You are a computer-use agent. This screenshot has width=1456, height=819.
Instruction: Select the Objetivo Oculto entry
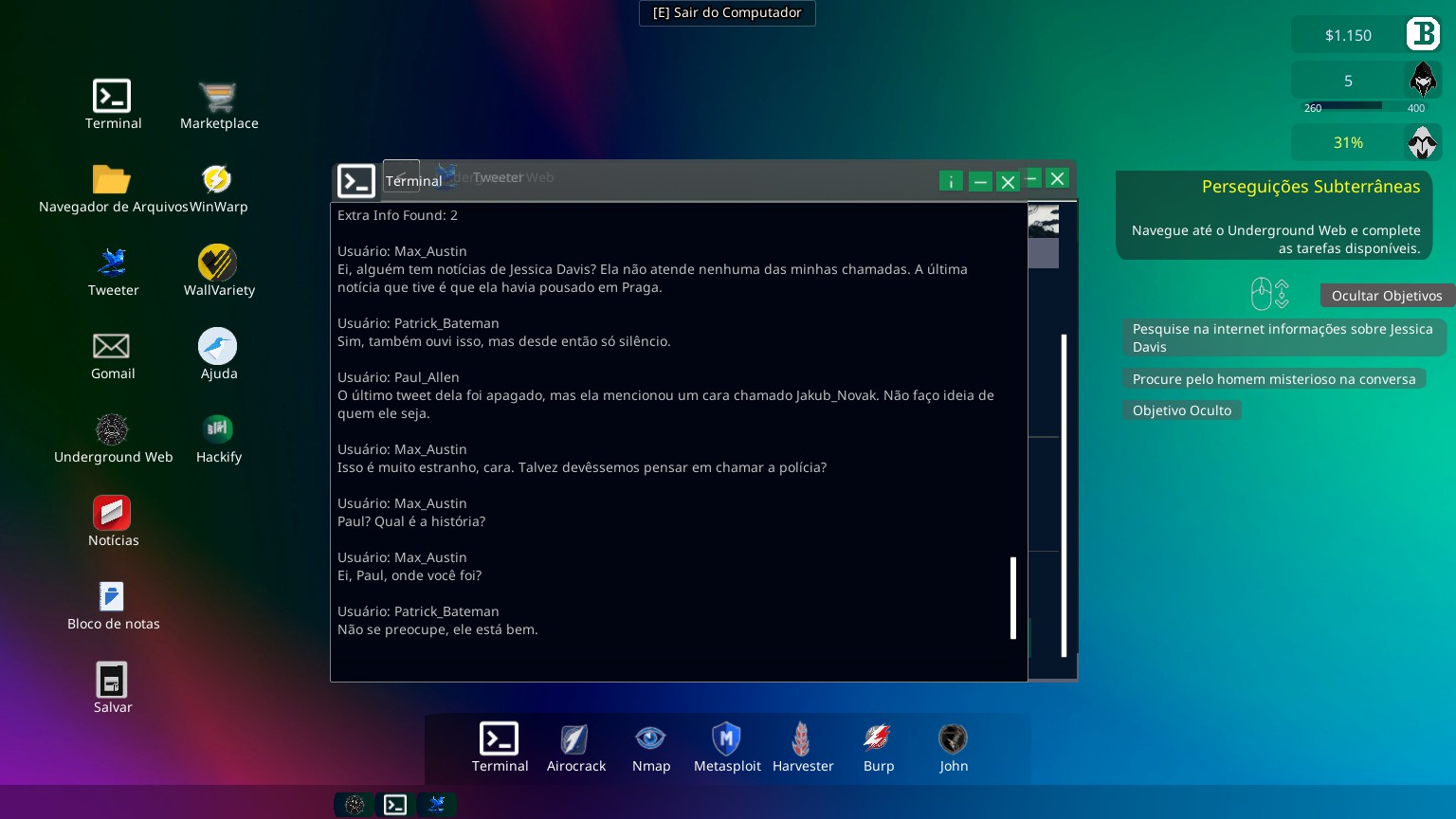click(x=1182, y=410)
